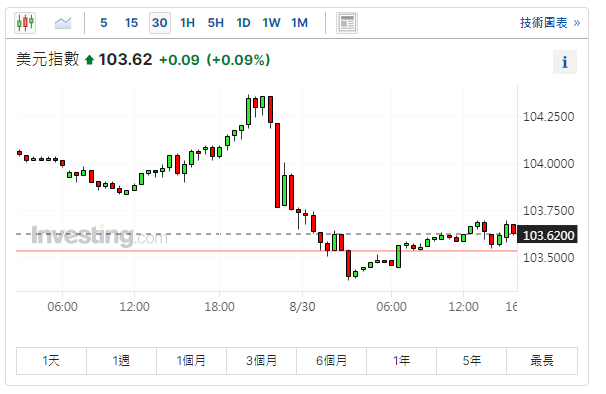Select the 1H interval
Screen dimensions: 606x394
187,23
